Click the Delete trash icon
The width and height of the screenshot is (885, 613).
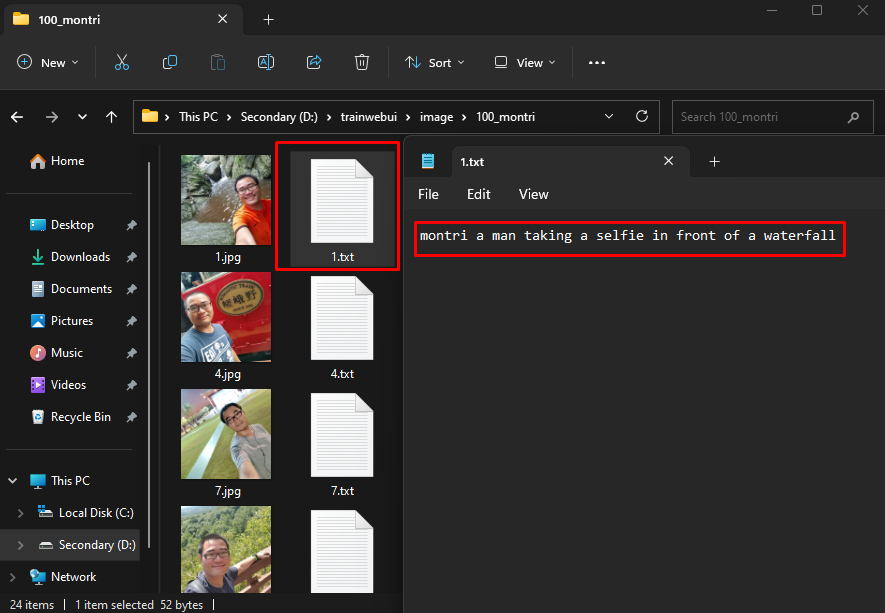pyautogui.click(x=362, y=62)
